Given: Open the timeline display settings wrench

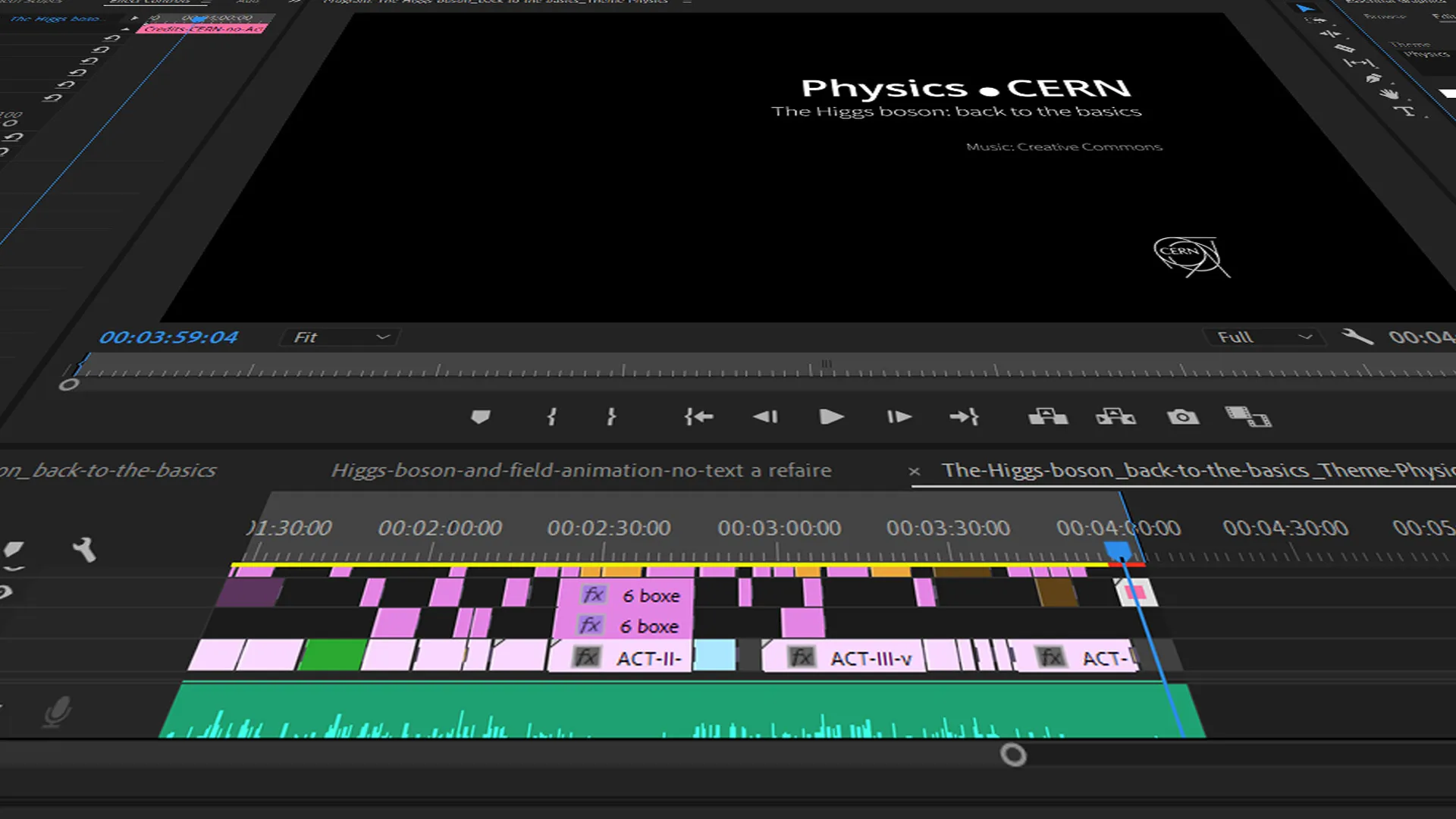Looking at the screenshot, I should 84,549.
